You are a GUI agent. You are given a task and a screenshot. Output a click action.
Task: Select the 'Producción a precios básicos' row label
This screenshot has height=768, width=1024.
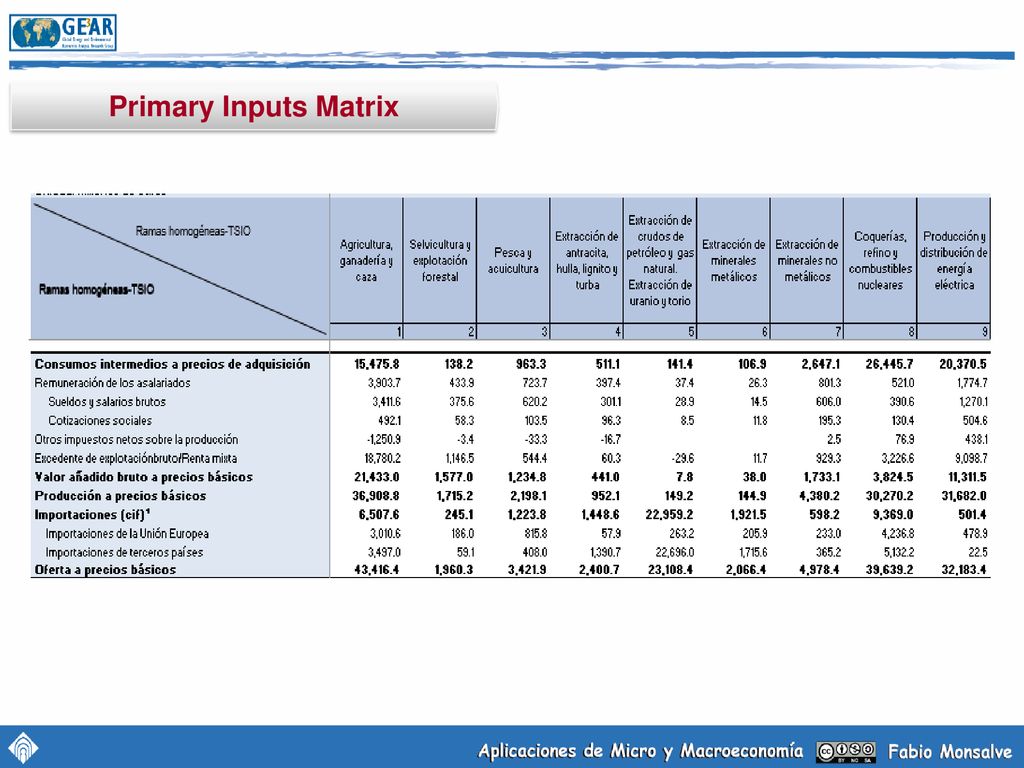point(120,496)
